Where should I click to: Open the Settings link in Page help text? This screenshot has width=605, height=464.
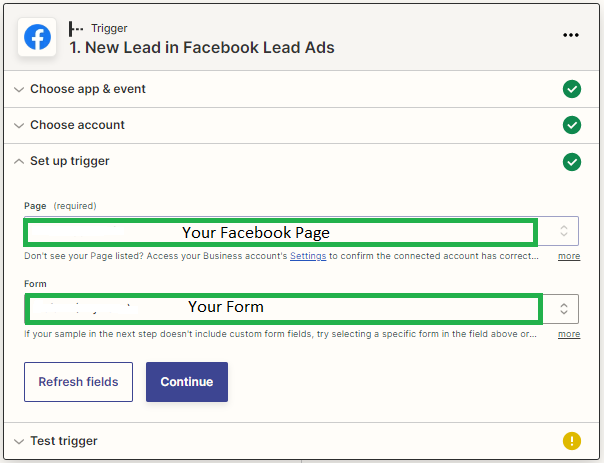tap(308, 256)
